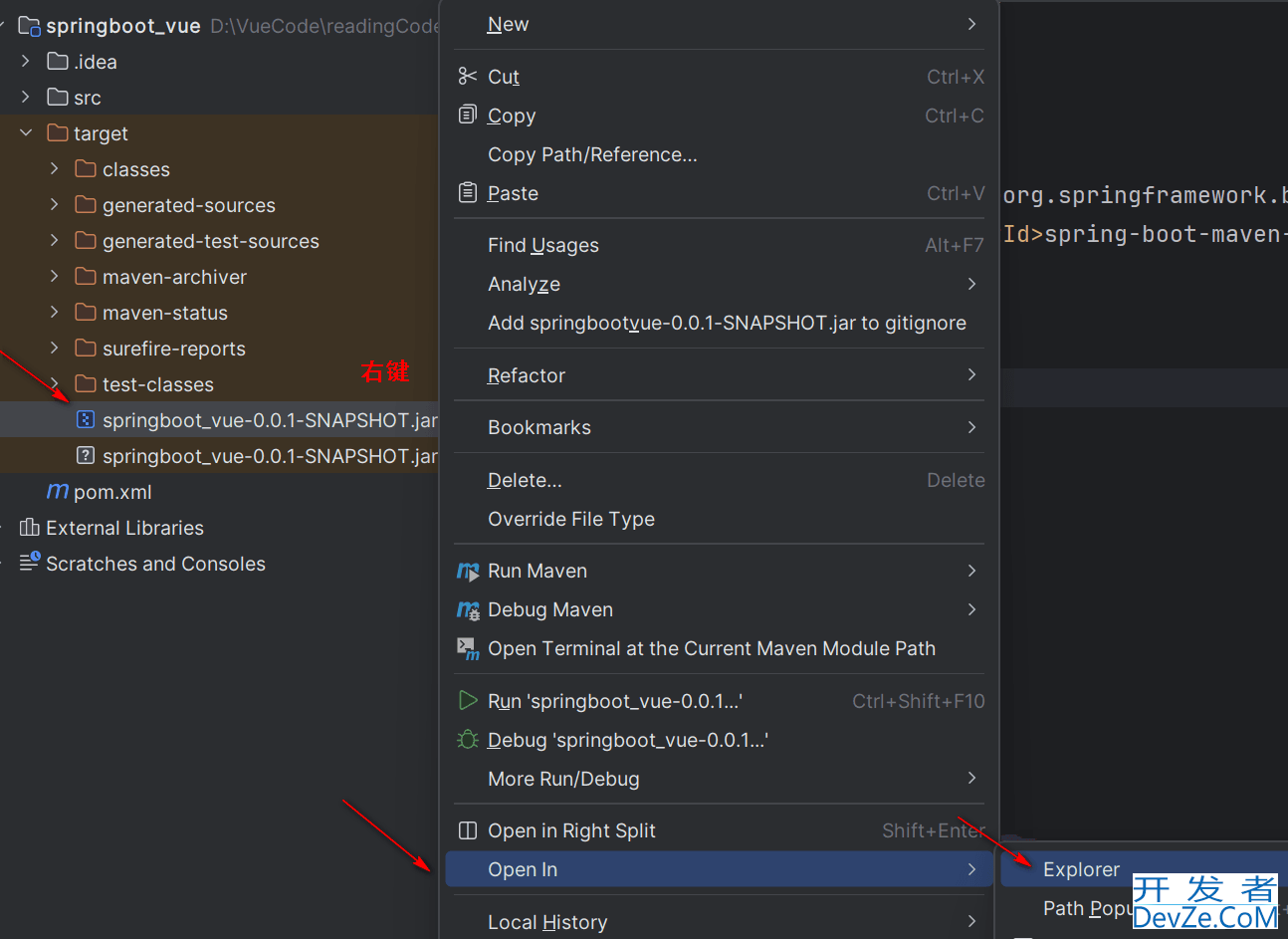Expand the generated-sources chevron
The width and height of the screenshot is (1288, 939).
point(54,204)
